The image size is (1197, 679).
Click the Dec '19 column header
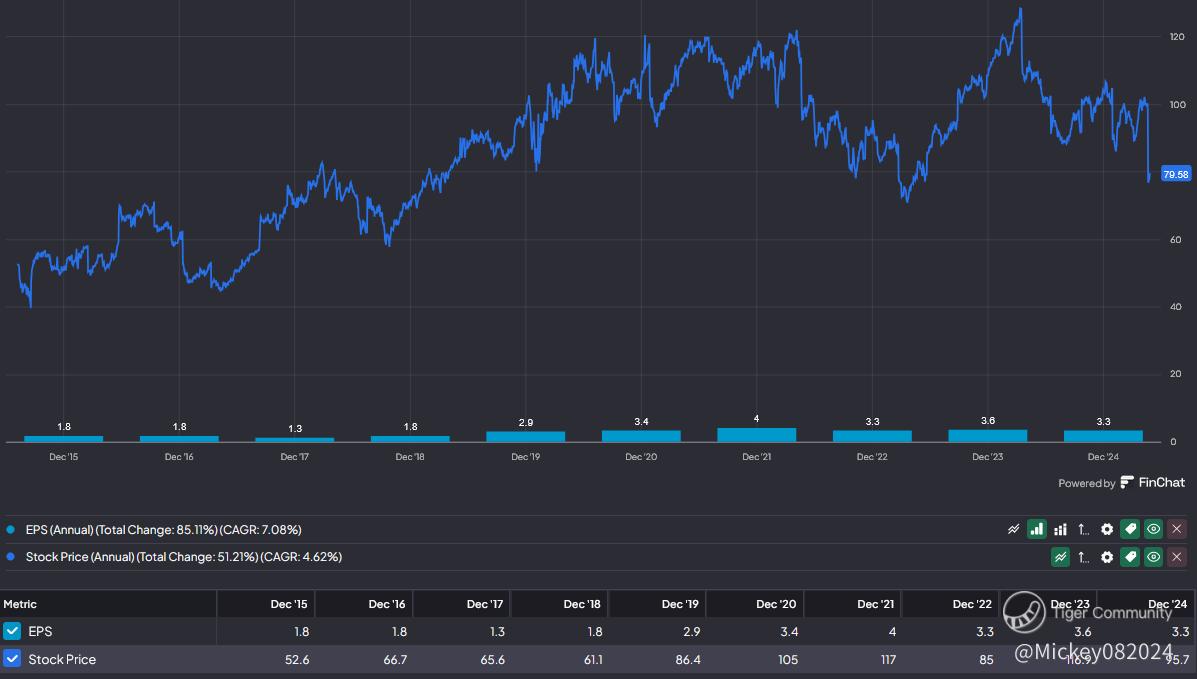680,604
